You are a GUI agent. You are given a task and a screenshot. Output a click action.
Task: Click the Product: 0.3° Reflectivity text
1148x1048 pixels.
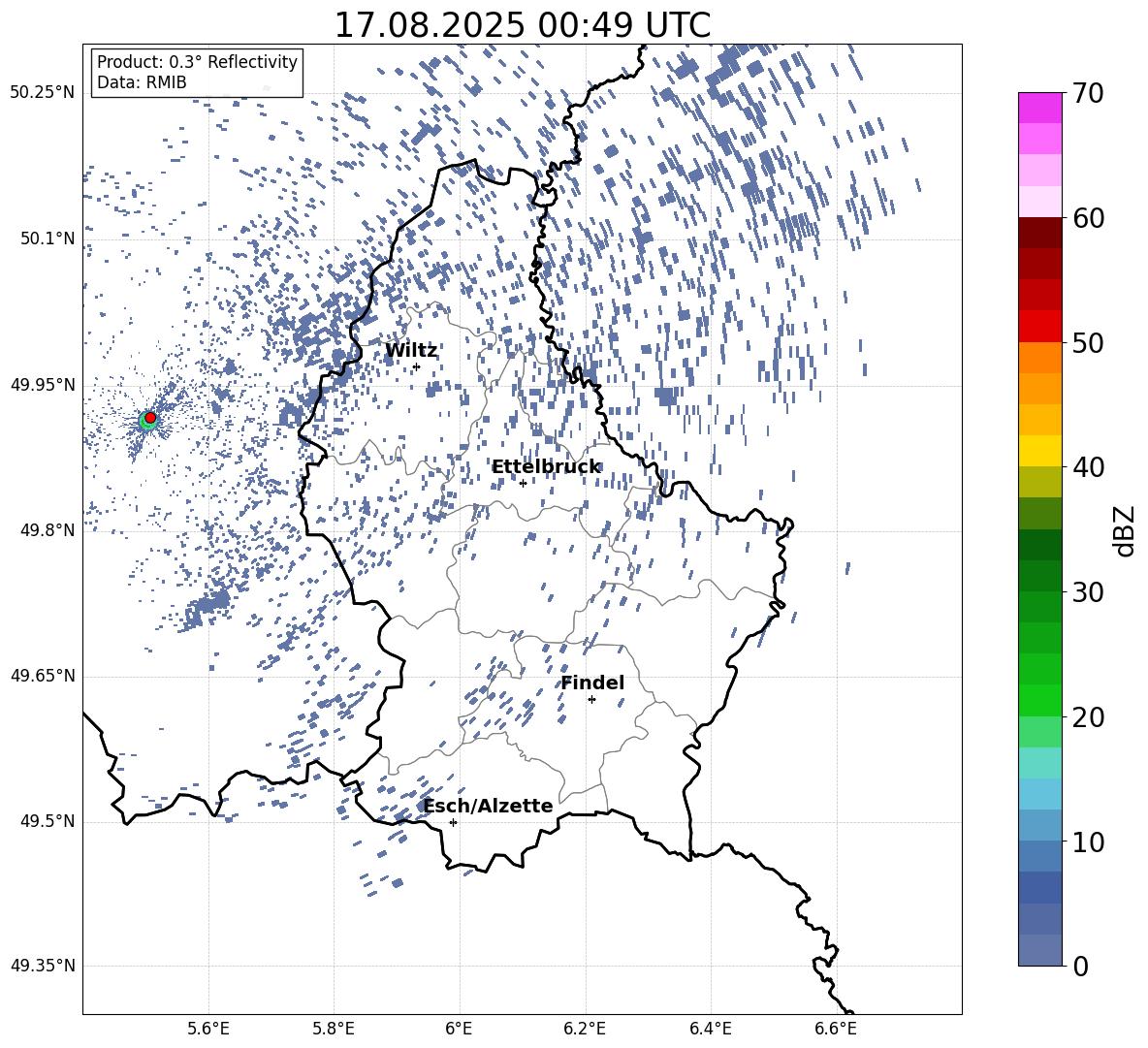coord(197,62)
